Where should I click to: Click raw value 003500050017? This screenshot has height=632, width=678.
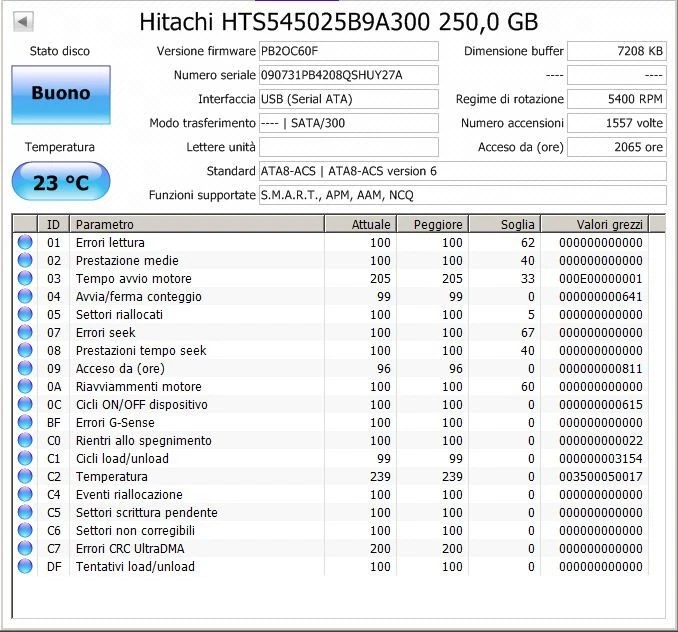601,476
